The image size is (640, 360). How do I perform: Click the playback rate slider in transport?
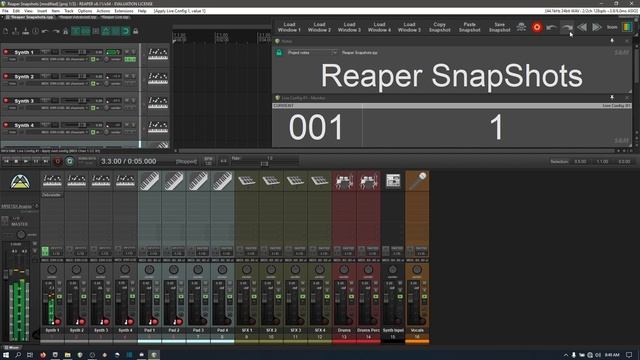pos(264,164)
